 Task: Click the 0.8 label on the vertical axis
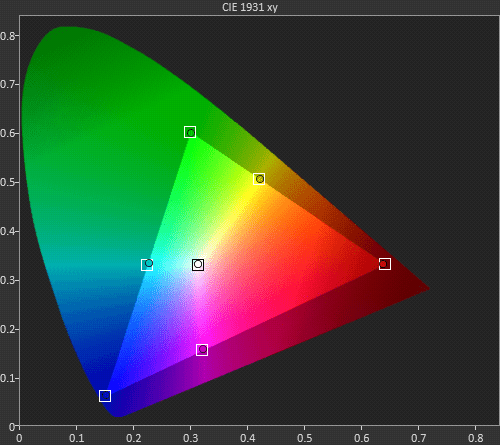(7, 36)
